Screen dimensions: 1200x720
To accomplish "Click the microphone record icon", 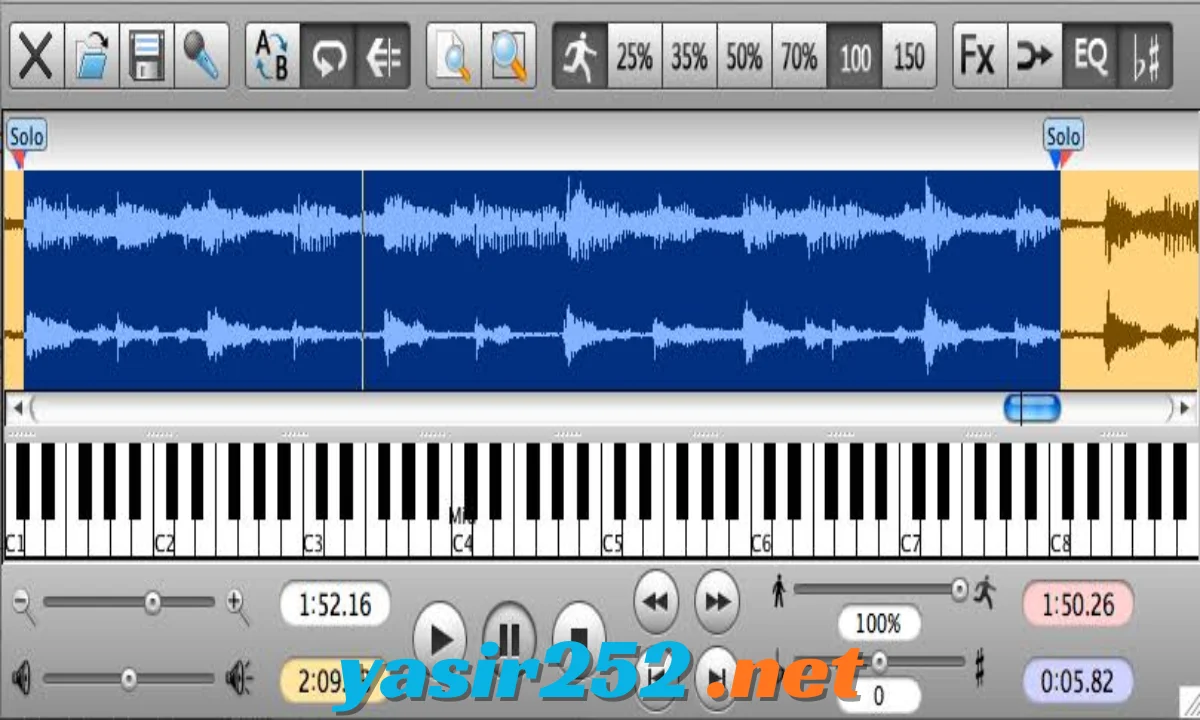I will coord(201,57).
